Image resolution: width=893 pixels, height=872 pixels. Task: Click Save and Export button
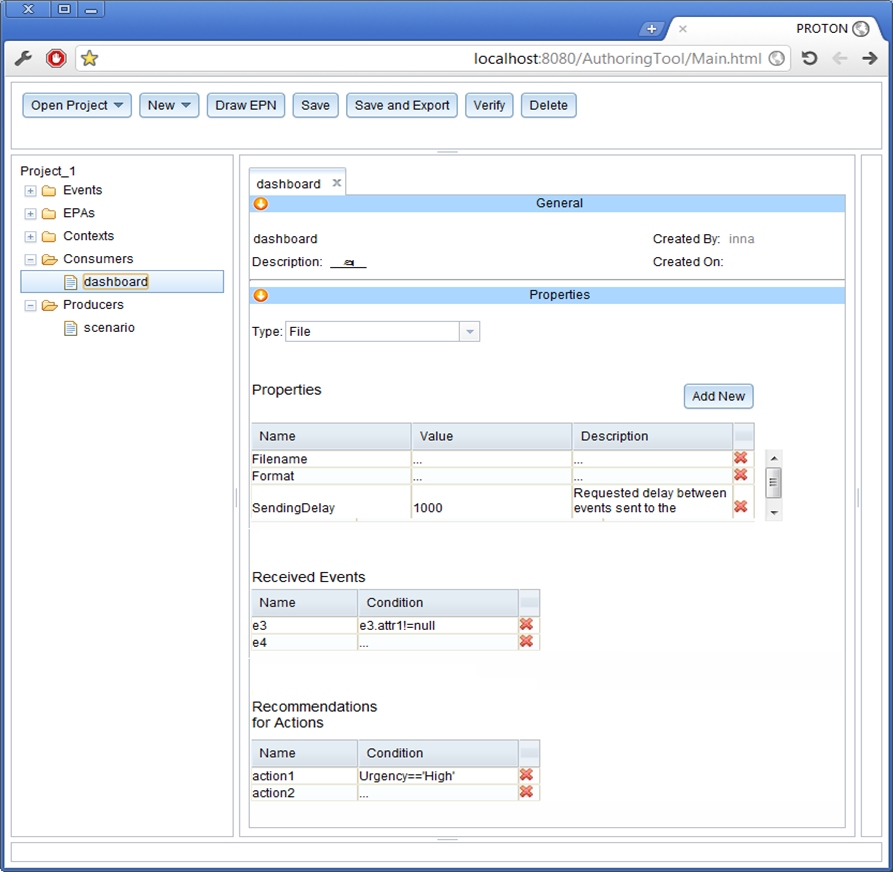[402, 105]
